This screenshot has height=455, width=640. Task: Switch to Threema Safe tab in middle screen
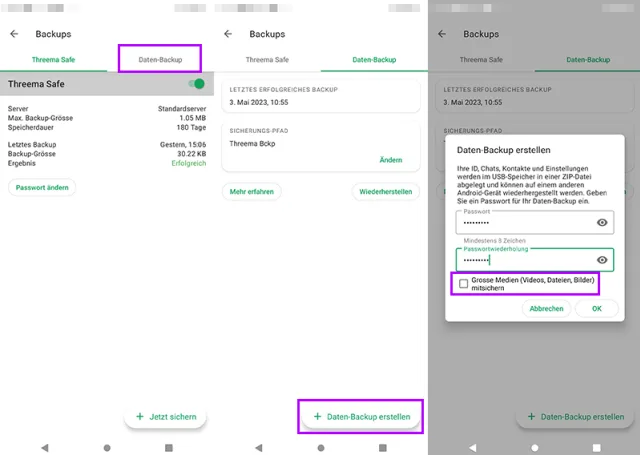click(x=267, y=60)
